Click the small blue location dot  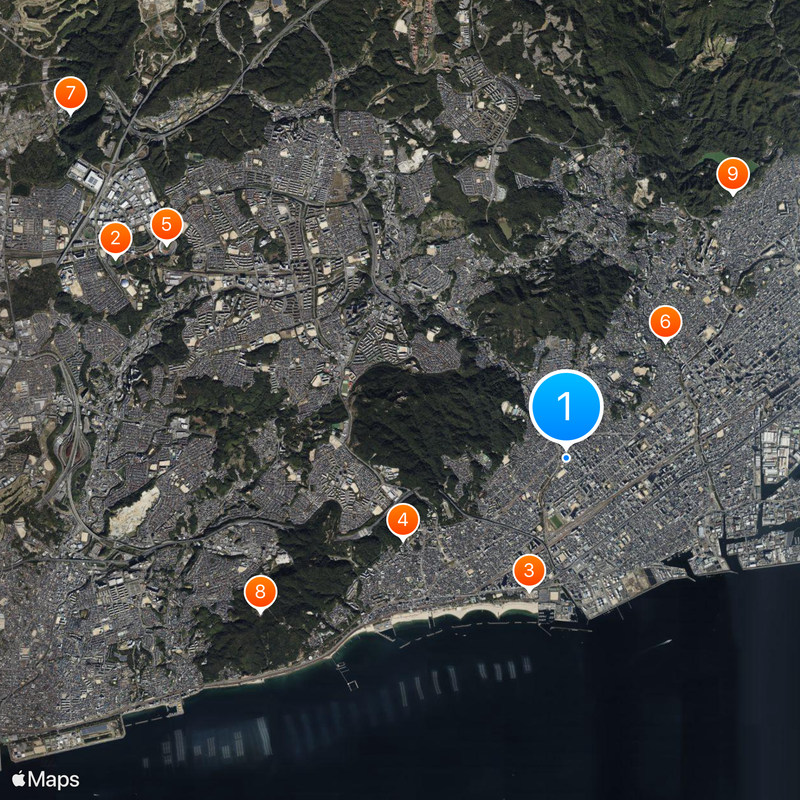coord(566,458)
